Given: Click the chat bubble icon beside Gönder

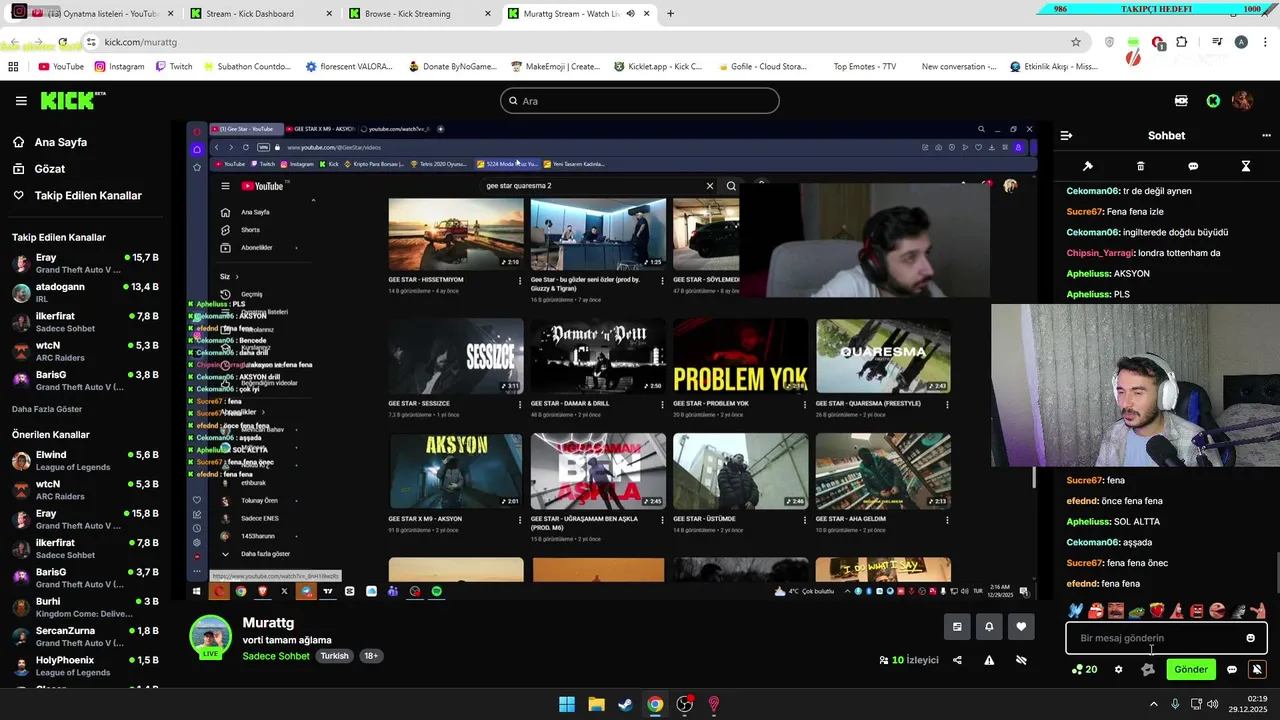Looking at the screenshot, I should coord(1232,670).
